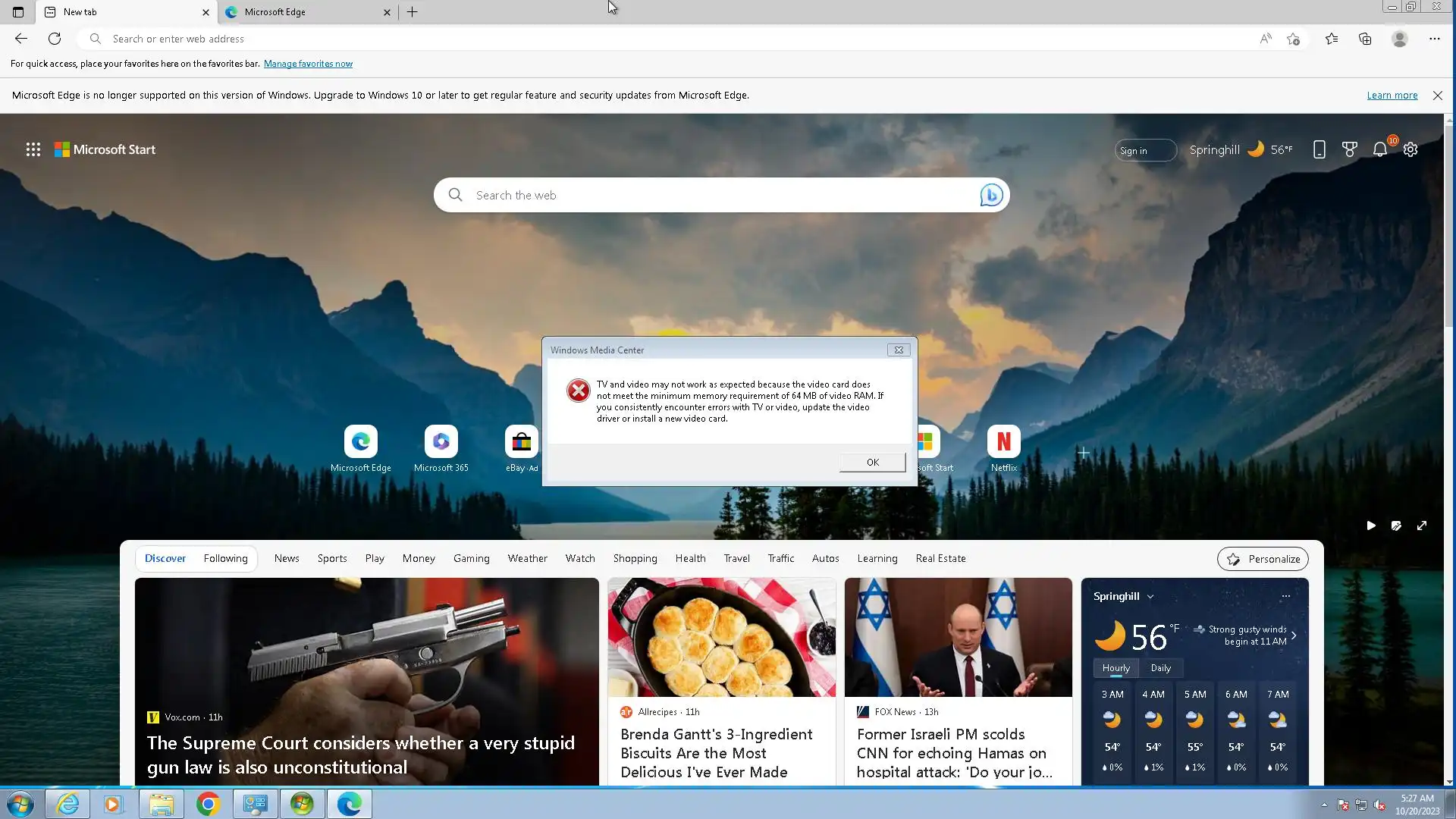Viewport: 1456px width, 819px height.
Task: Switch feed to Following
Action: pyautogui.click(x=225, y=559)
